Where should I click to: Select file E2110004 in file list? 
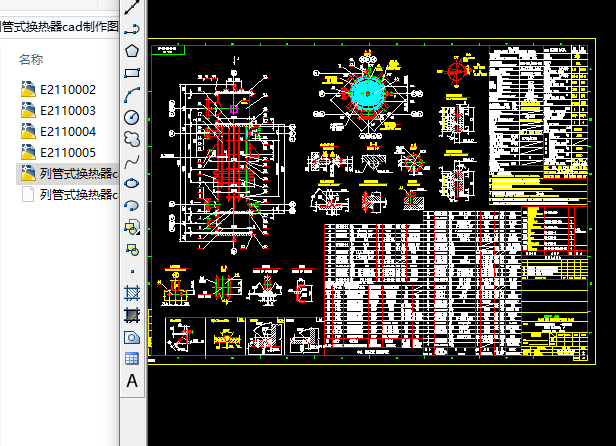[67, 131]
